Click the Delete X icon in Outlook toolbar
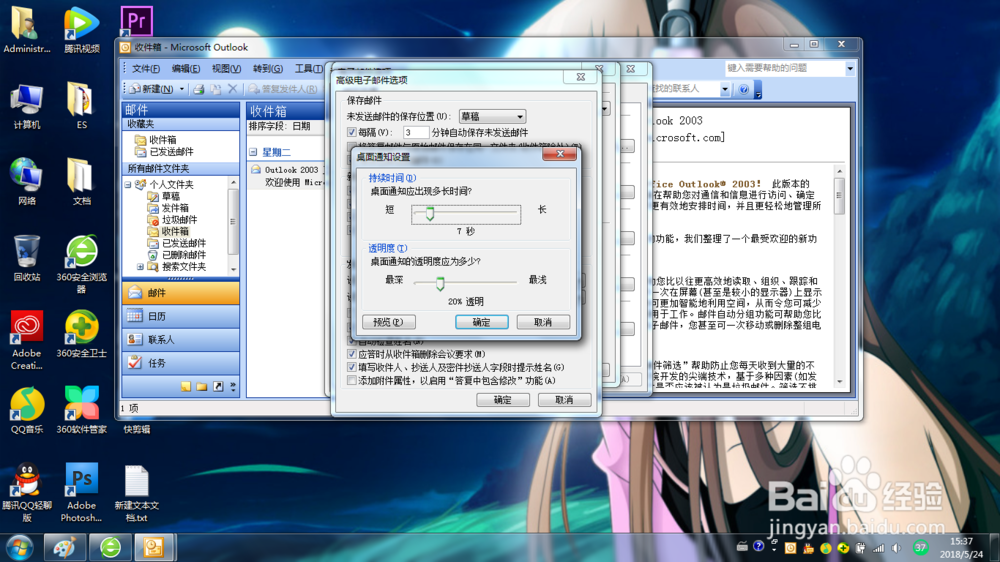This screenshot has width=1000, height=562. (232, 89)
